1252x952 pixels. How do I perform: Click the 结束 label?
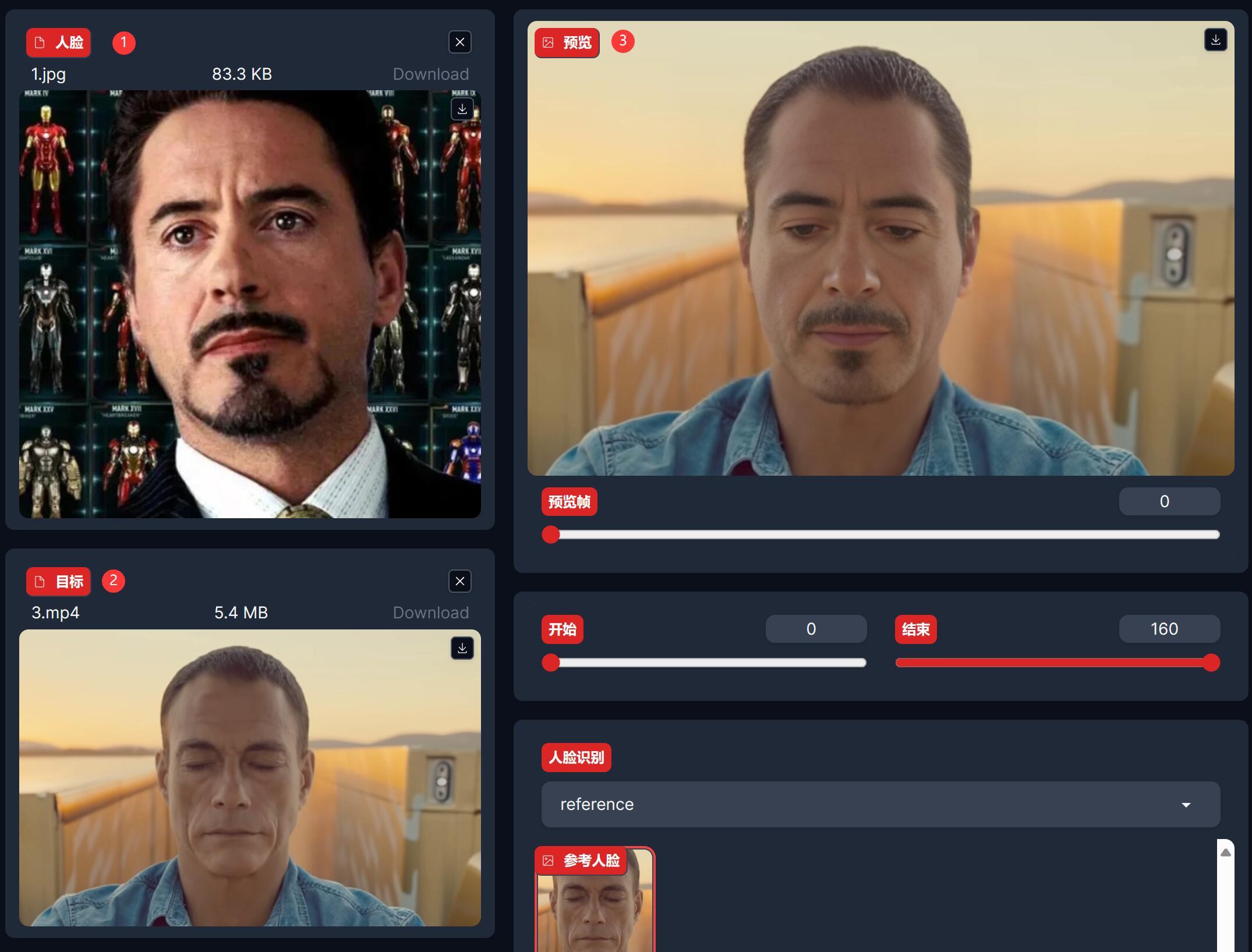point(916,629)
